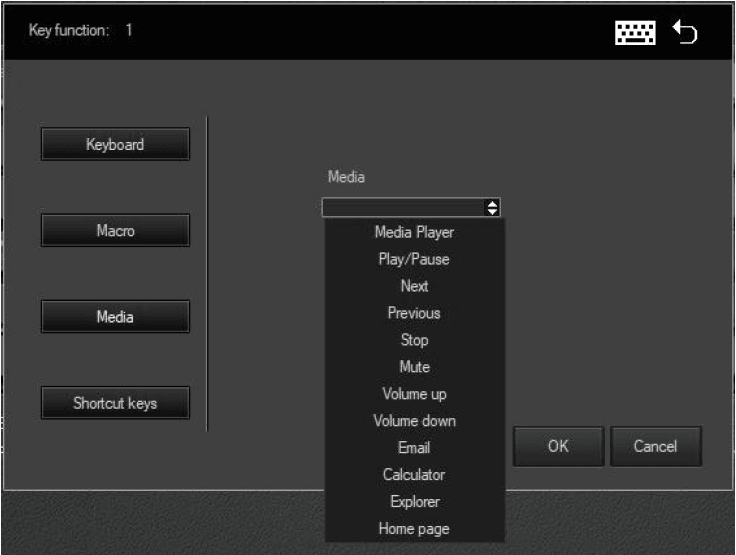Open the Macro function panel
Screen dimensions: 736x555
click(x=115, y=231)
